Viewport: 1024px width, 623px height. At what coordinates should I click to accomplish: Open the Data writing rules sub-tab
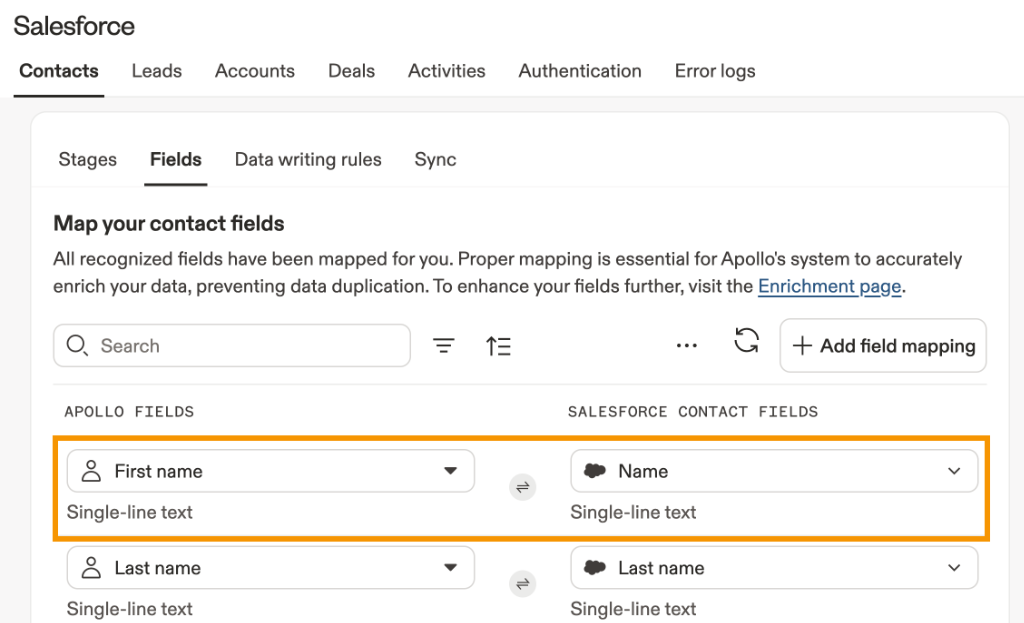point(308,159)
